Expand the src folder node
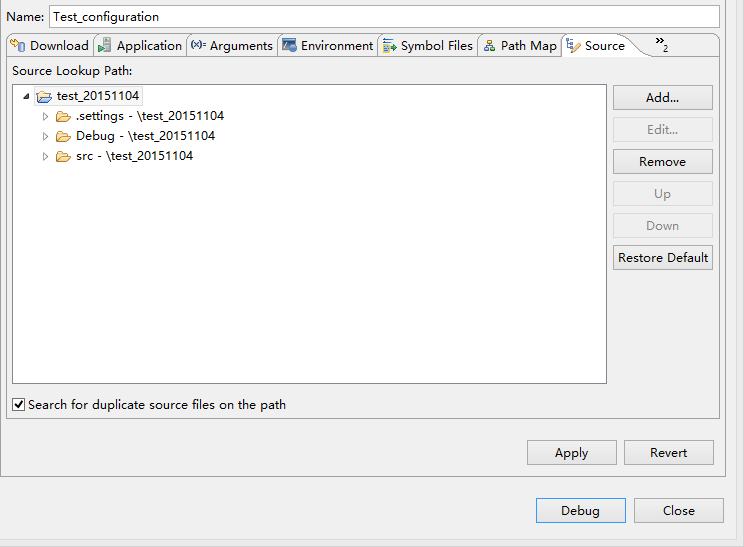 pos(45,156)
